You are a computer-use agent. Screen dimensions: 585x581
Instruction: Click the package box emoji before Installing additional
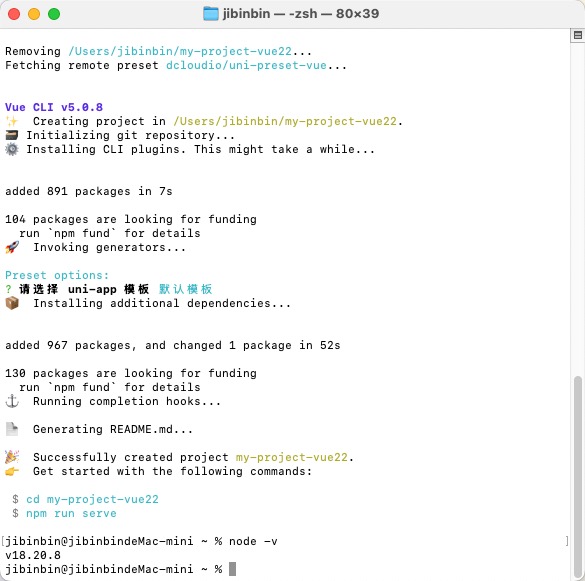[12, 303]
